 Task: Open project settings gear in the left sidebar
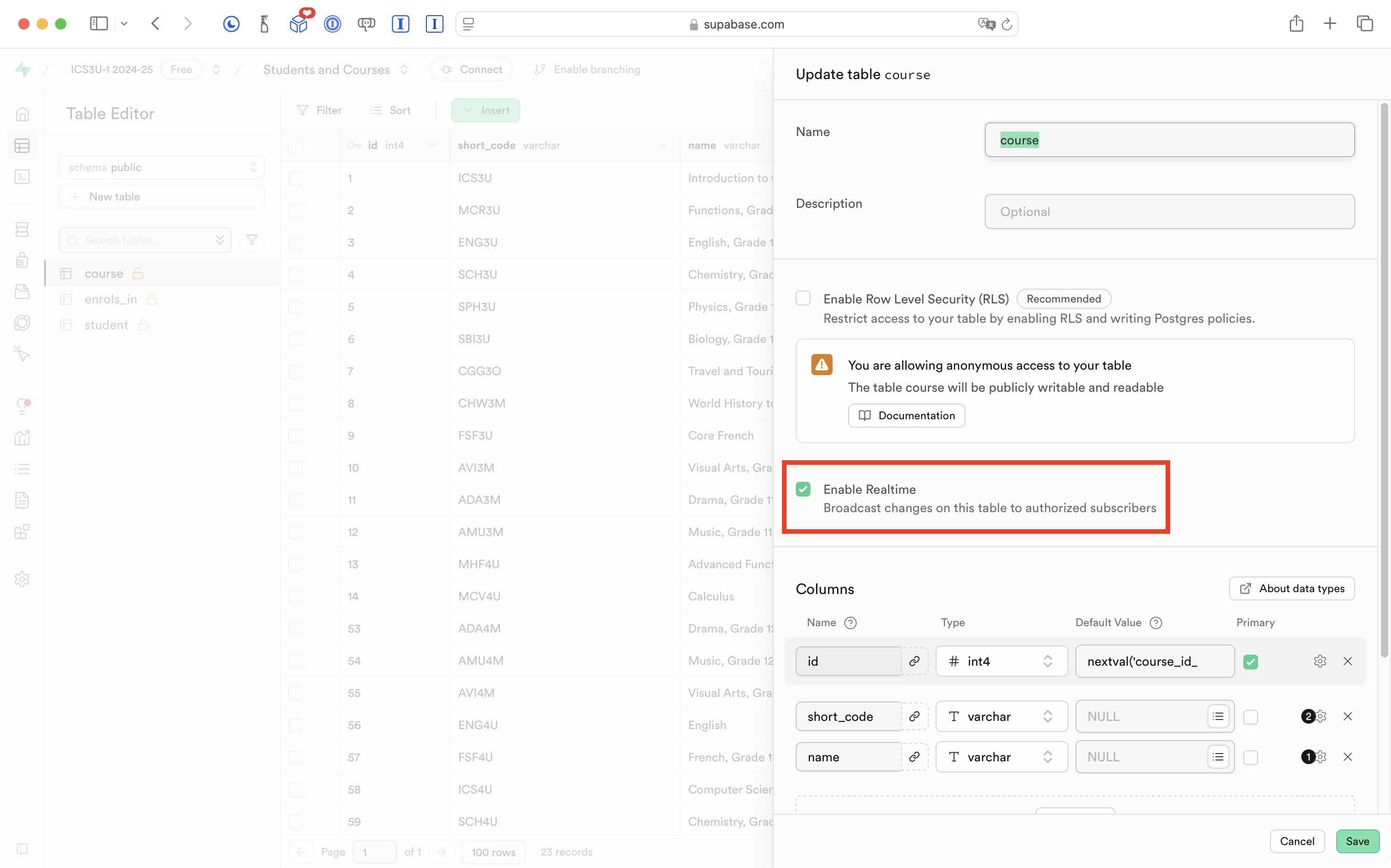(22, 579)
